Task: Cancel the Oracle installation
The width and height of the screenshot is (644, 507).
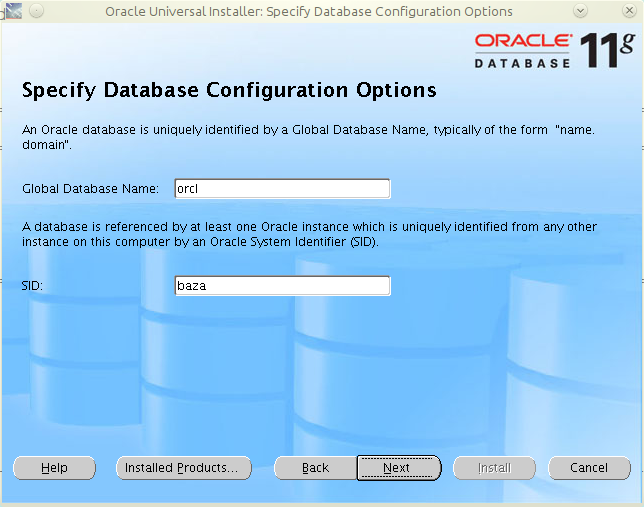Action: coord(589,468)
